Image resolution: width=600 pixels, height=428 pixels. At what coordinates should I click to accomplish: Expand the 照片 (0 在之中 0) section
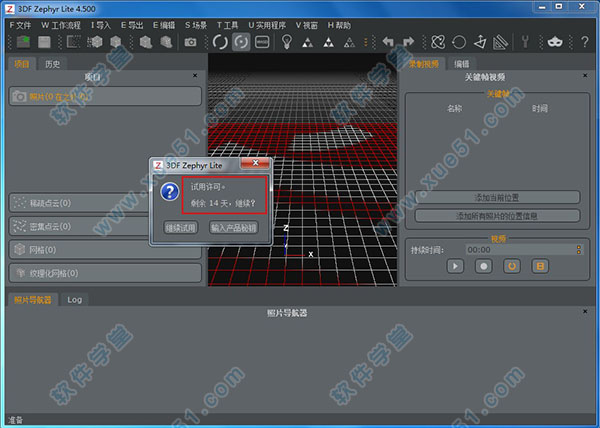pyautogui.click(x=105, y=96)
